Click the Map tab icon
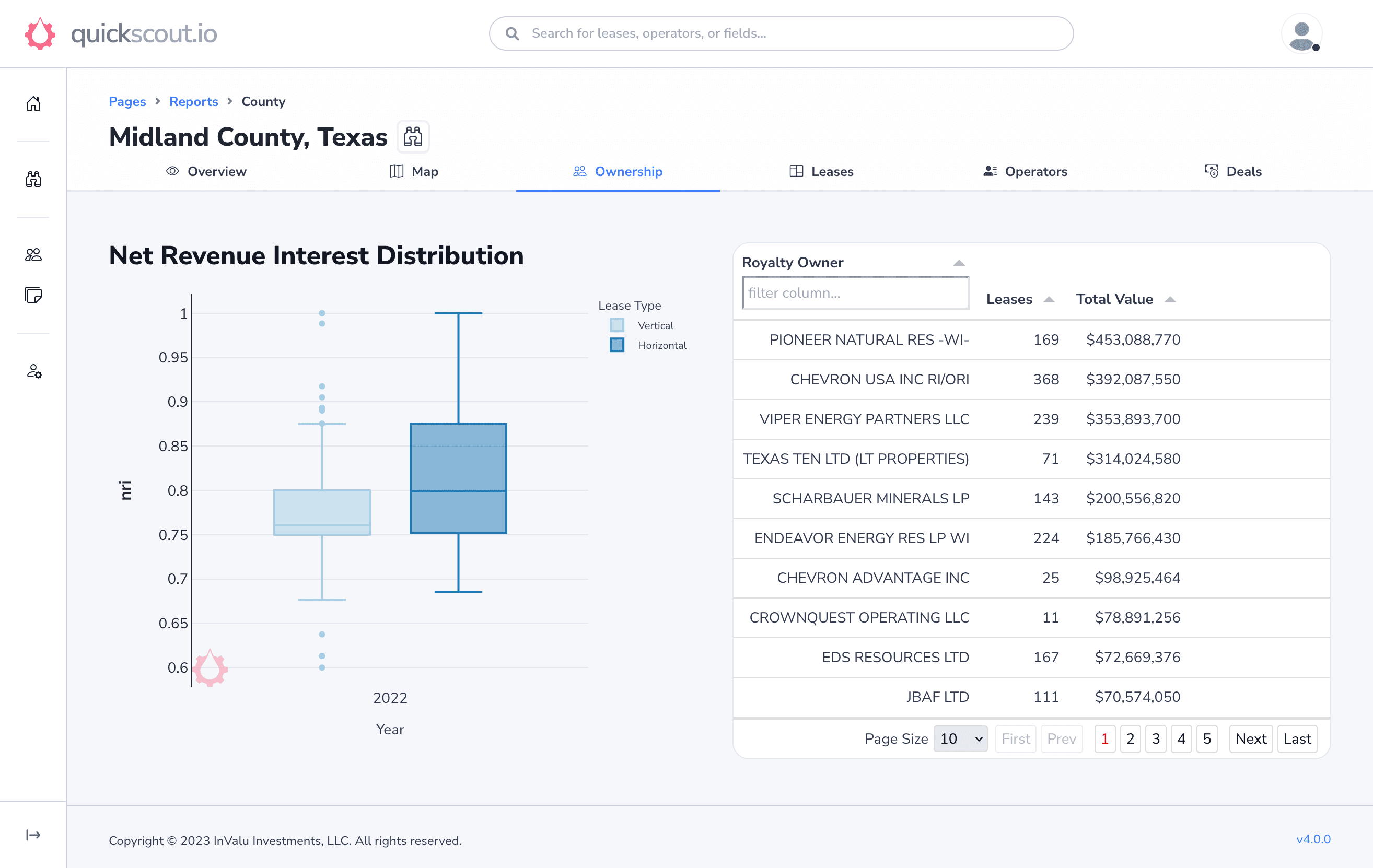The width and height of the screenshot is (1373, 868). (396, 171)
